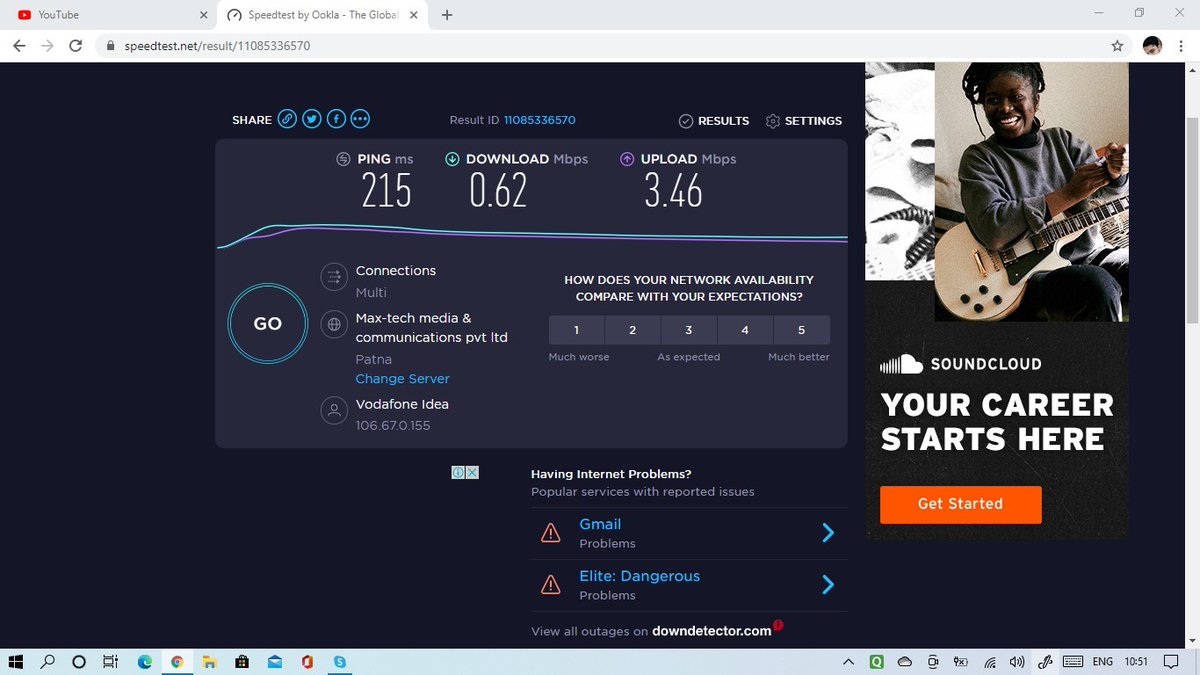Rate network availability as 4
Image resolution: width=1200 pixels, height=675 pixels.
click(745, 330)
